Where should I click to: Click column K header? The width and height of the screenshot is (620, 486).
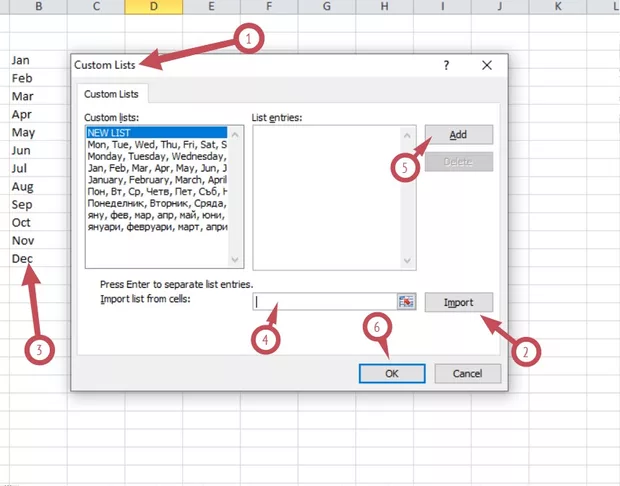point(558,7)
